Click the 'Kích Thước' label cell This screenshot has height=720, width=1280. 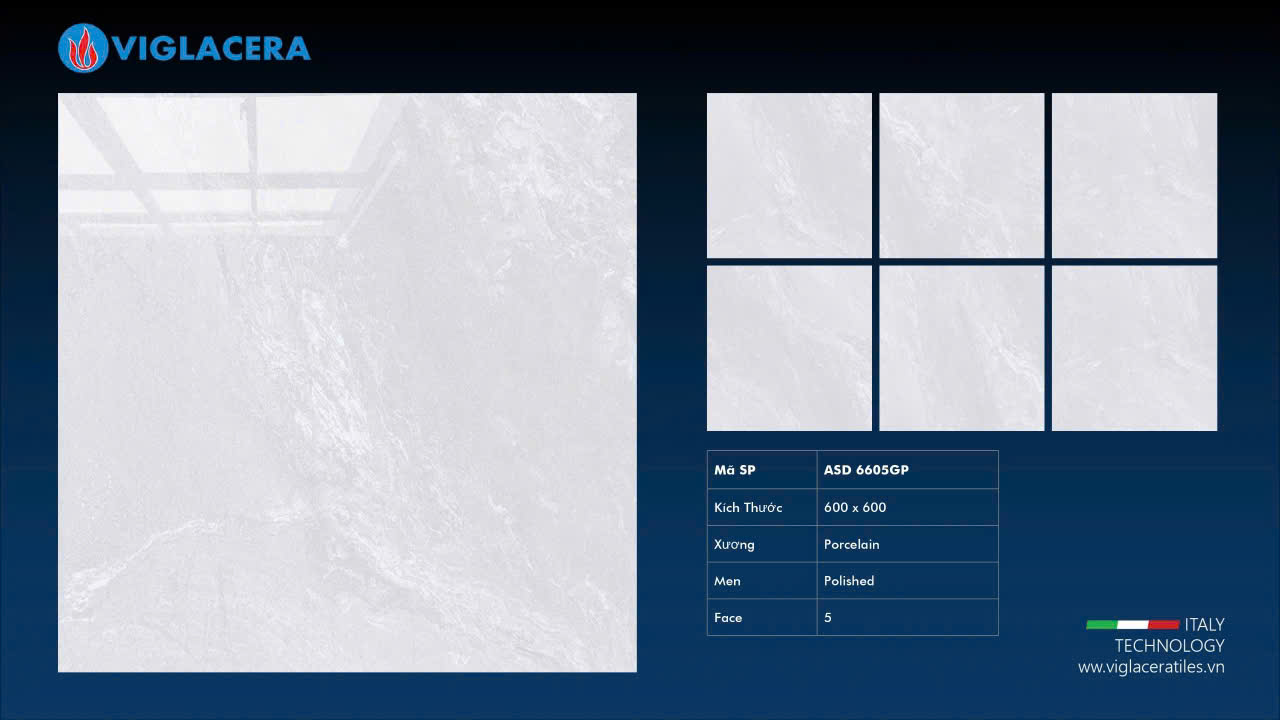(x=762, y=507)
